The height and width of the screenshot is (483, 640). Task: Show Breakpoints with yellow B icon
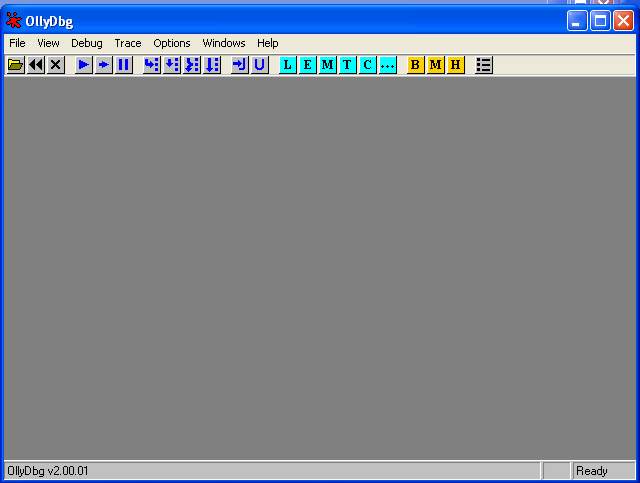pos(416,65)
